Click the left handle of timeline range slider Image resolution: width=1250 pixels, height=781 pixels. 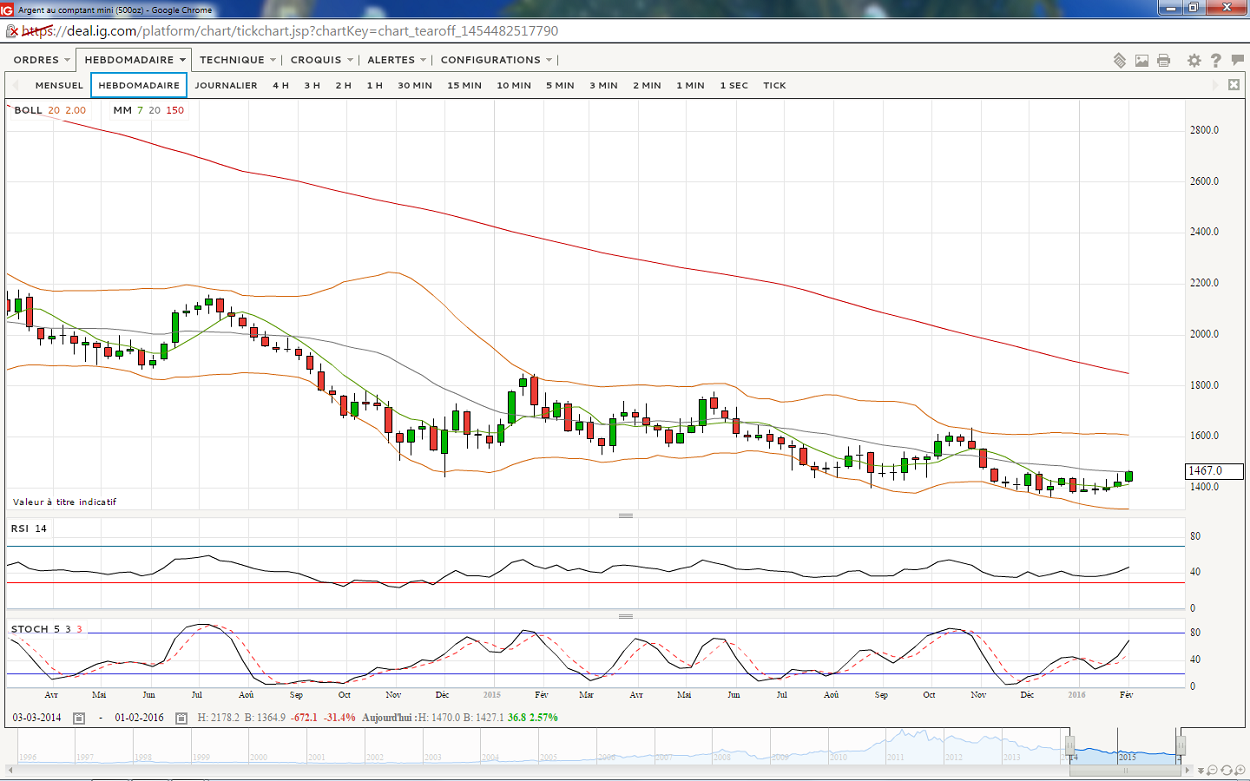1069,746
